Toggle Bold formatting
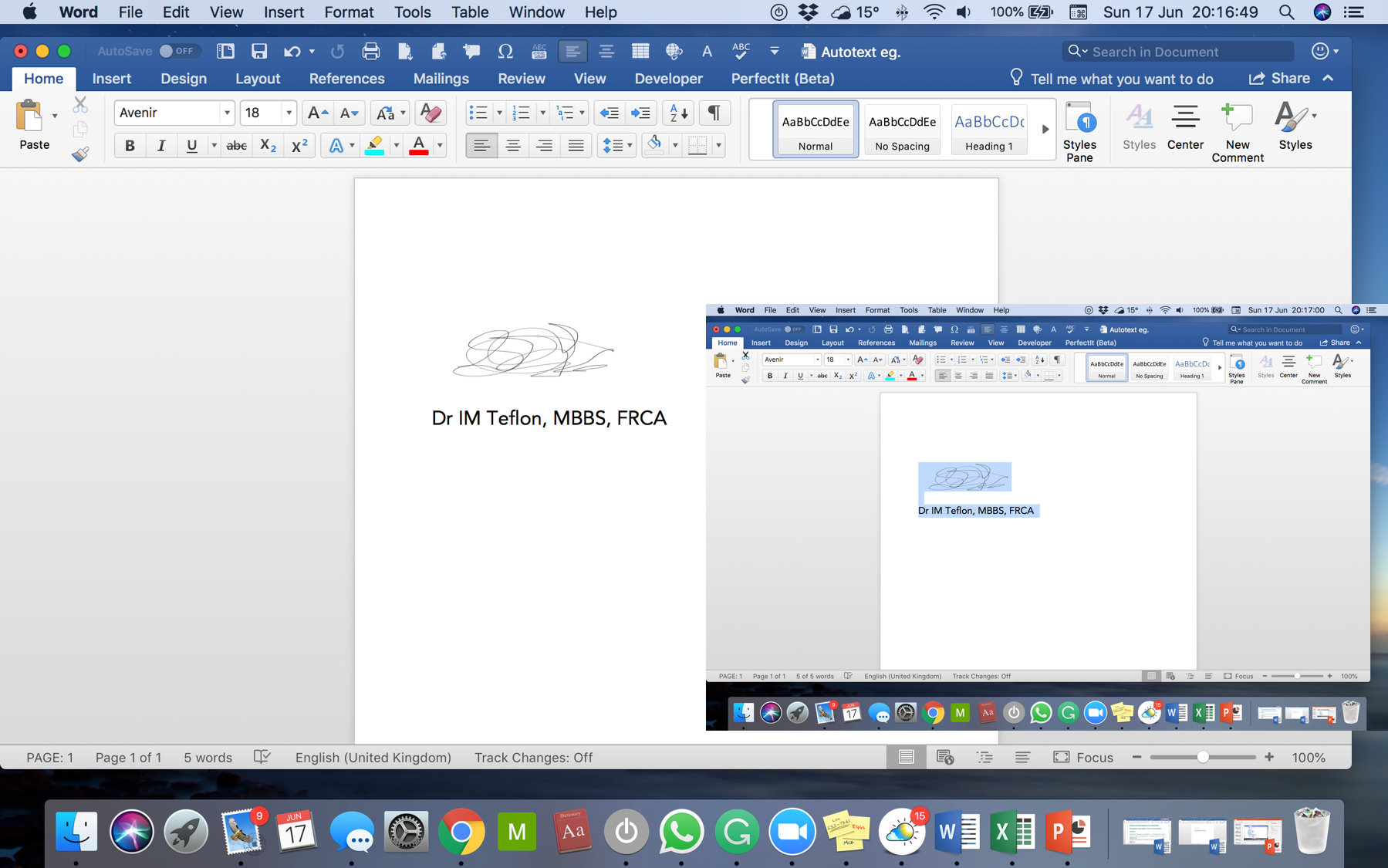The height and width of the screenshot is (868, 1388). [x=130, y=146]
